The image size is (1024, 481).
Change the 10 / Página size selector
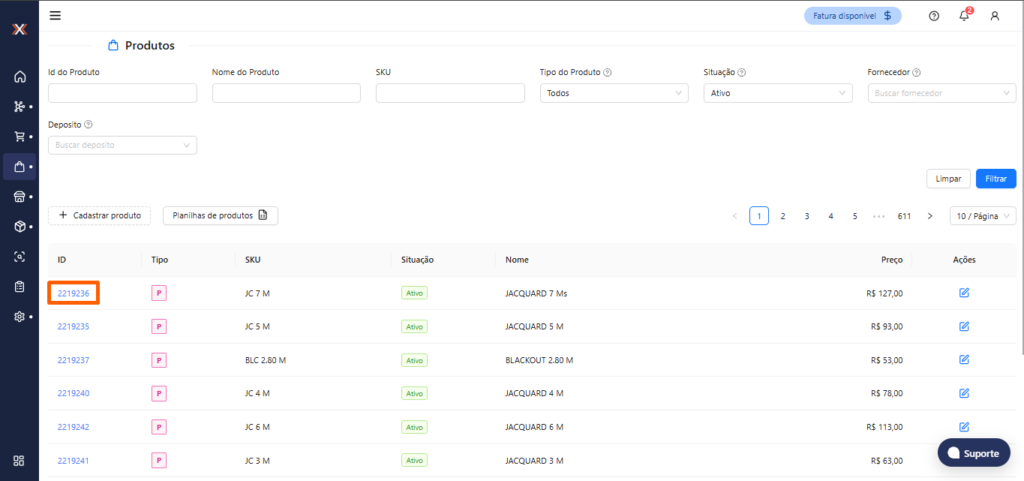(x=982, y=216)
